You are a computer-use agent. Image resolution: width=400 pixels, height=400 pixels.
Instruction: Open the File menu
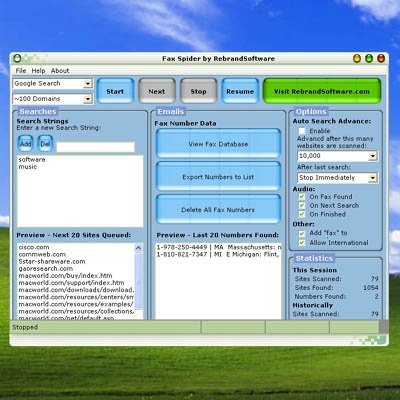click(x=21, y=71)
